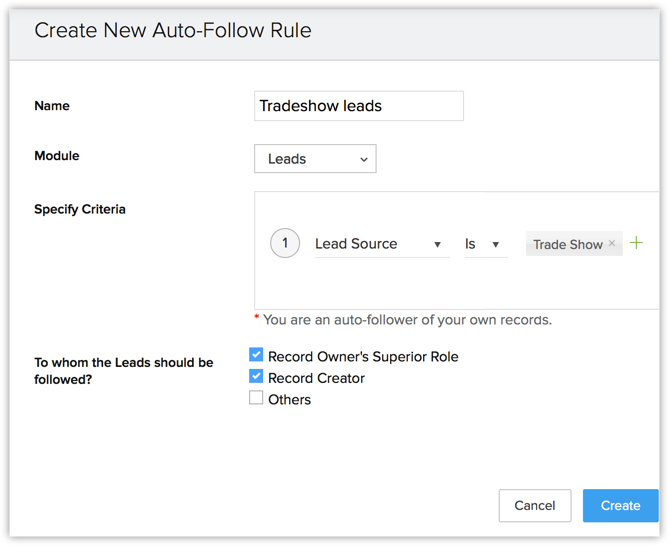Remove the Trade Show tag with its x
The image size is (669, 546).
pyautogui.click(x=612, y=244)
